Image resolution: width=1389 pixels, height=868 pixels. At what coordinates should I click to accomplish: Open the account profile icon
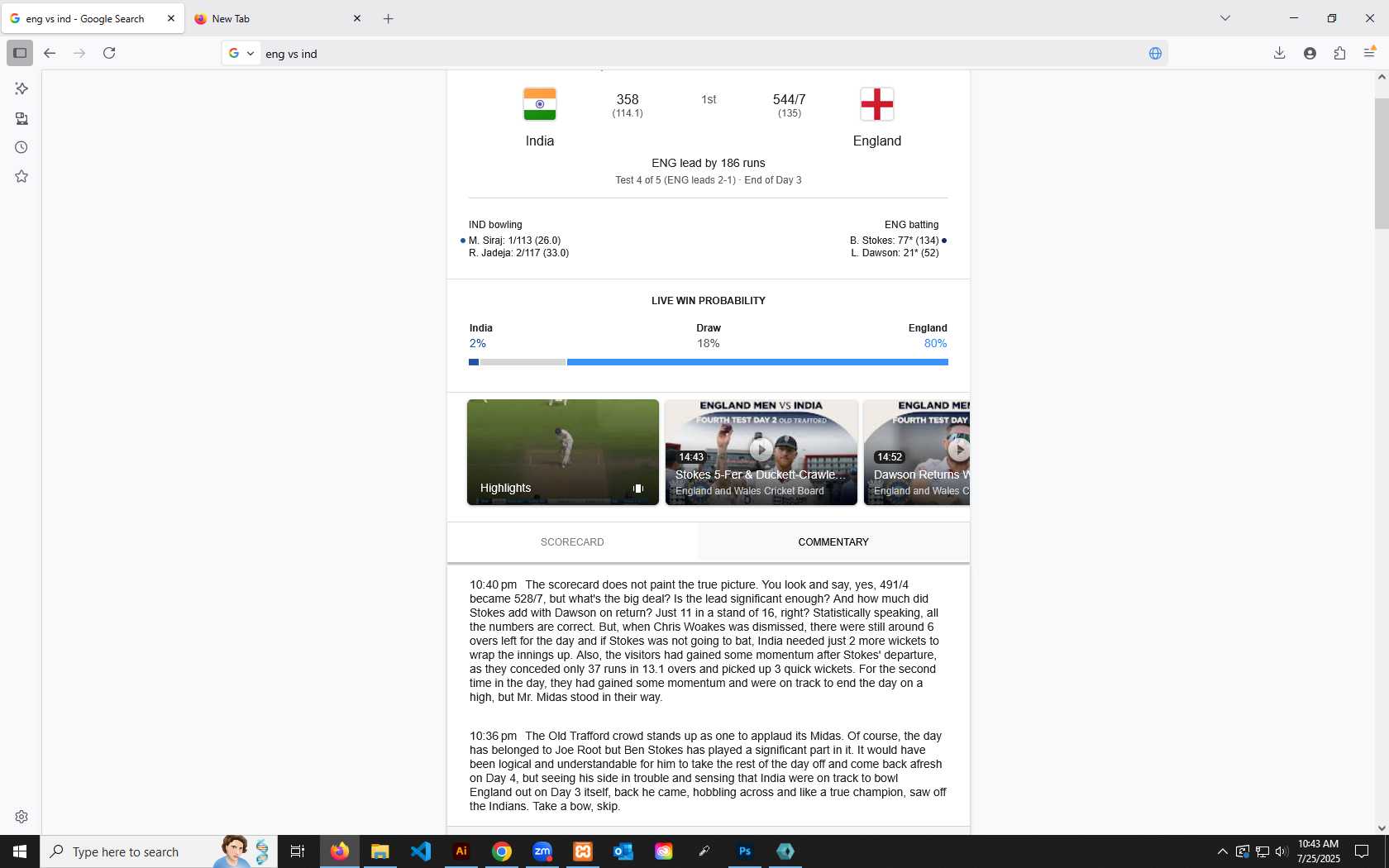point(1310,53)
